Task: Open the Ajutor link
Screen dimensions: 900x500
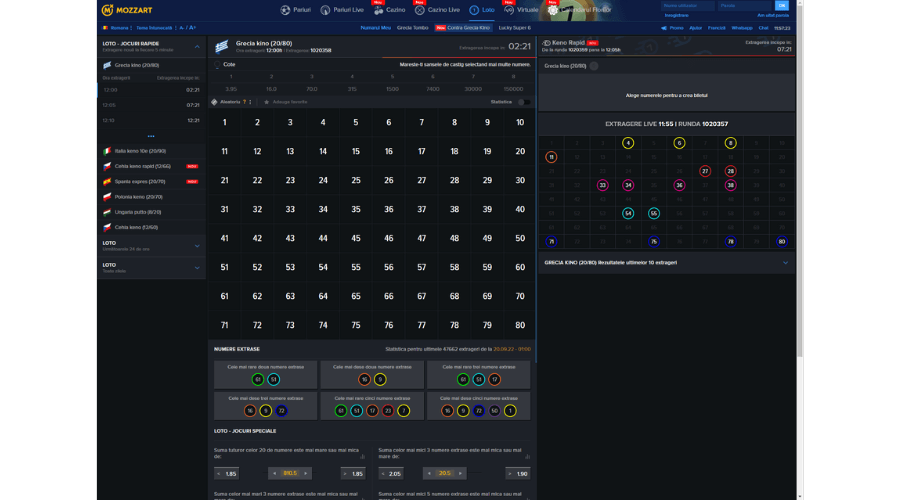Action: 695,28
